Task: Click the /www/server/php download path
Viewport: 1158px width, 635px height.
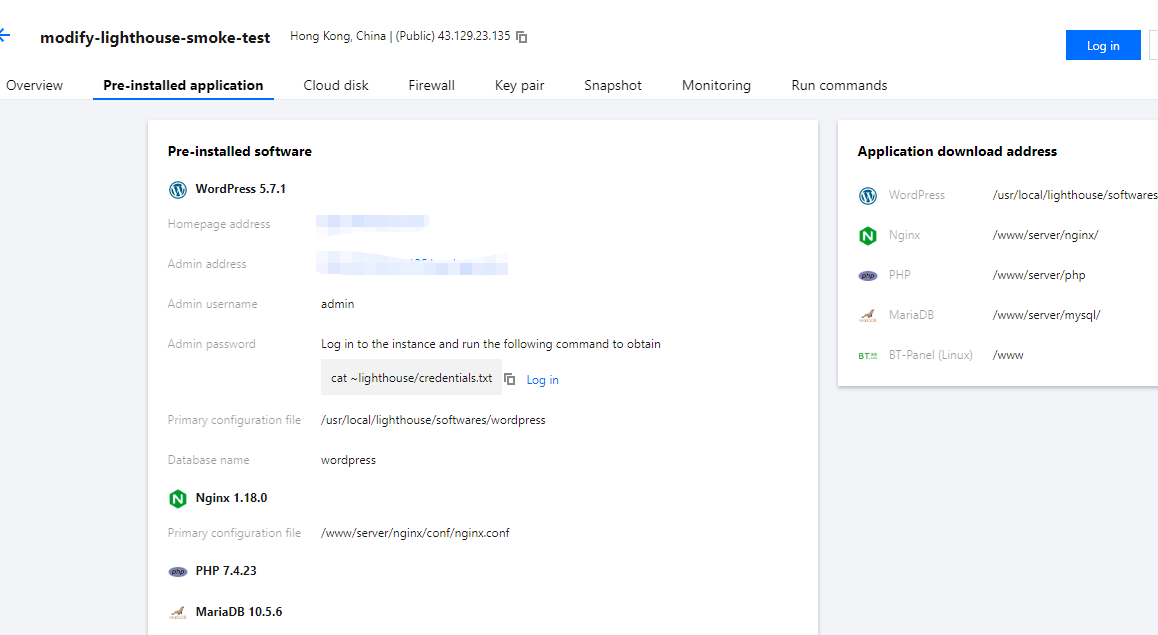Action: coord(1039,275)
